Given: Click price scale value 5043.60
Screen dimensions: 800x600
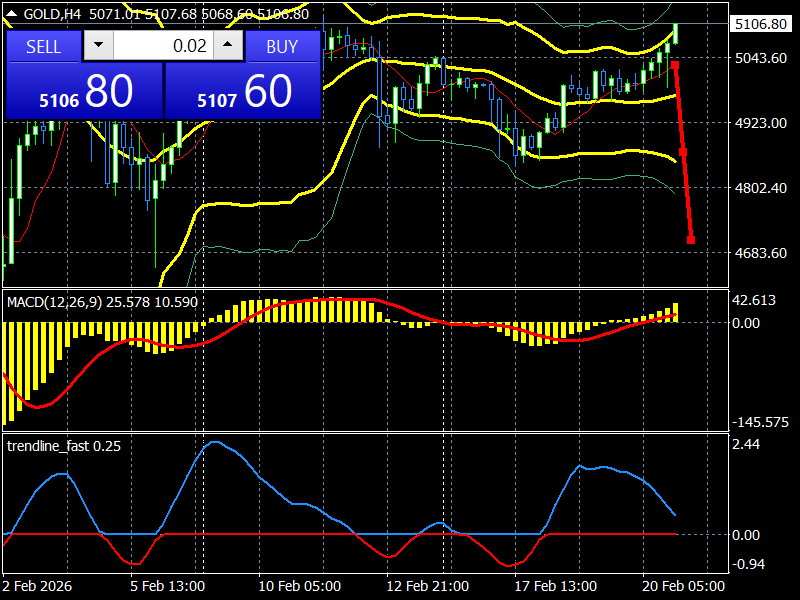Looking at the screenshot, I should point(761,58).
